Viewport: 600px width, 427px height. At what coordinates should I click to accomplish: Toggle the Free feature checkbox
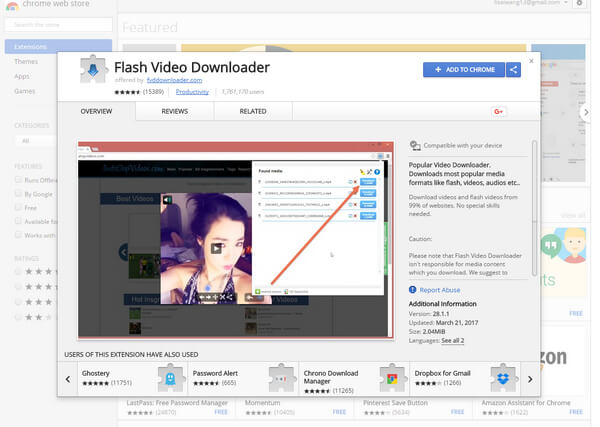(x=18, y=207)
